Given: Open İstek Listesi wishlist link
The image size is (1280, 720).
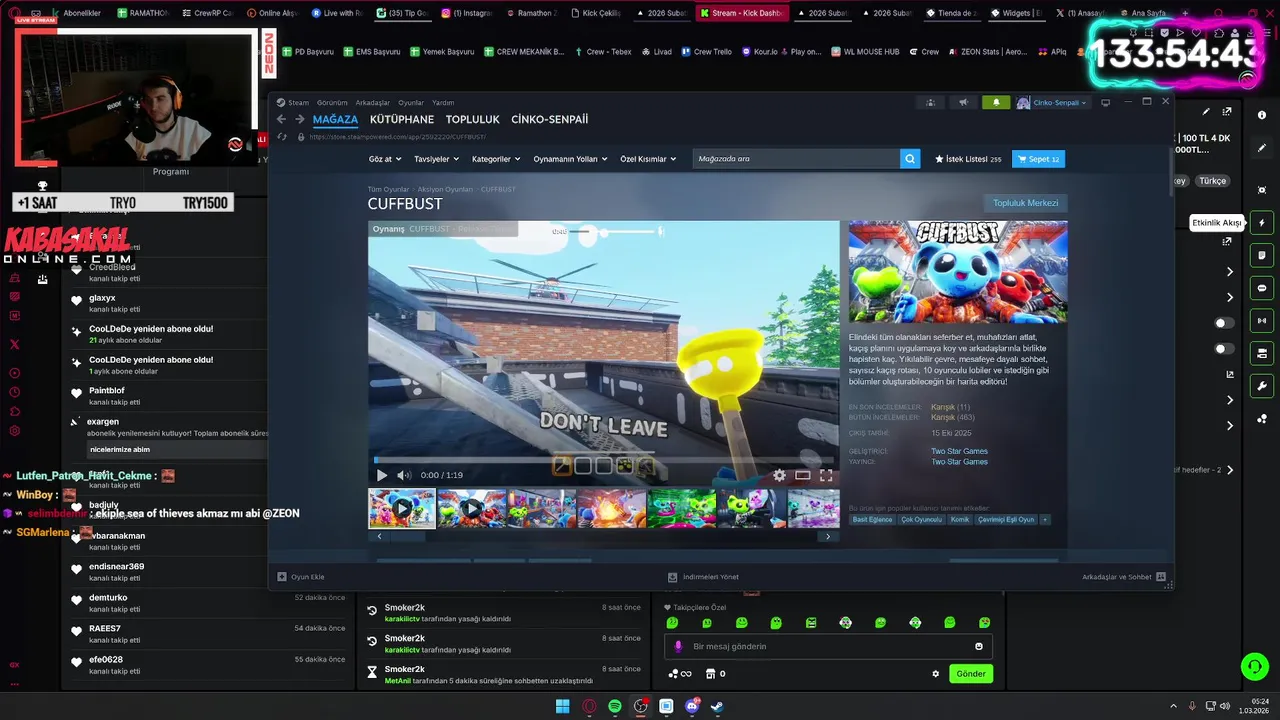Looking at the screenshot, I should pyautogui.click(x=968, y=159).
